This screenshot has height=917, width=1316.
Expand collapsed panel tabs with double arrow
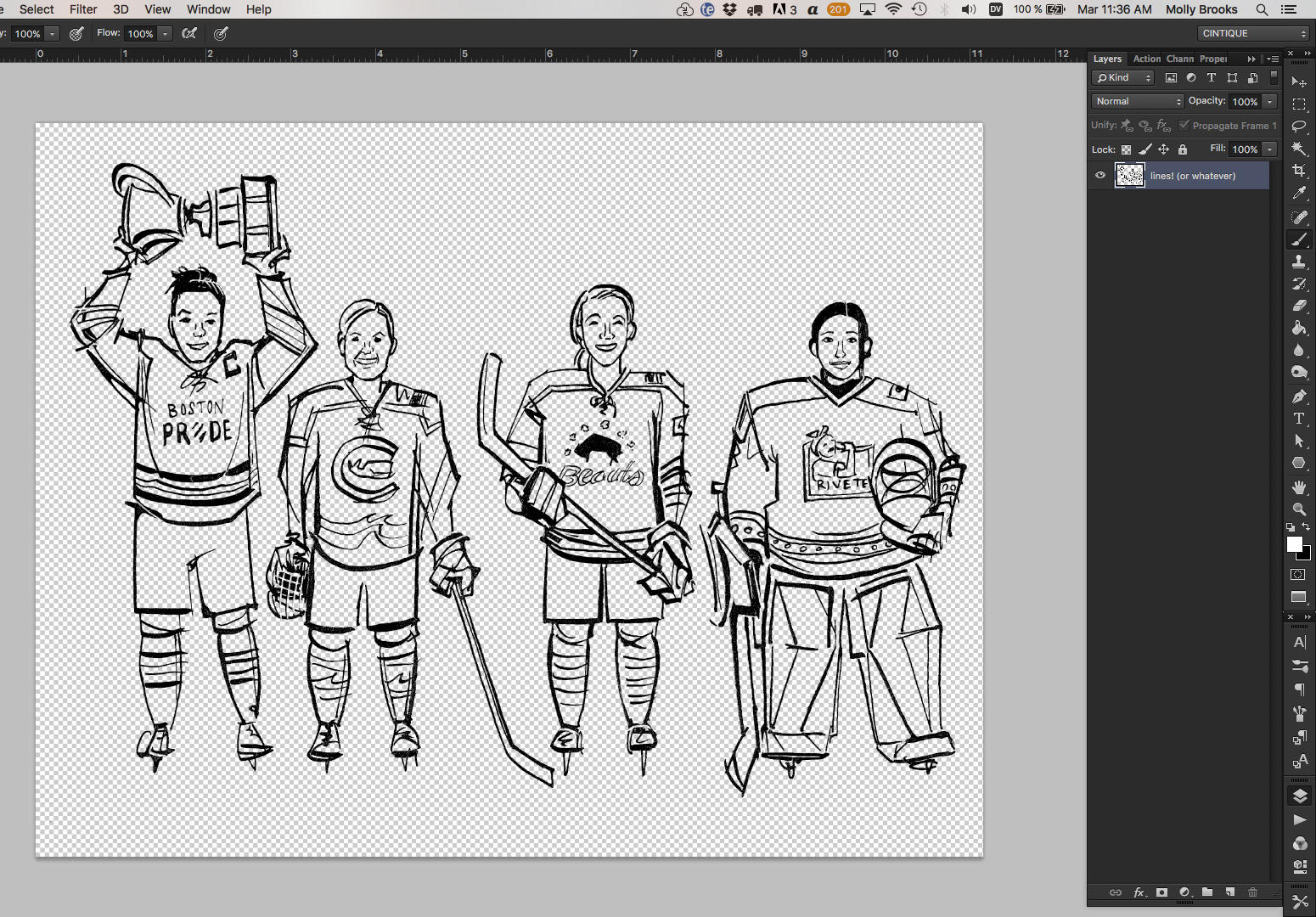tap(1251, 59)
